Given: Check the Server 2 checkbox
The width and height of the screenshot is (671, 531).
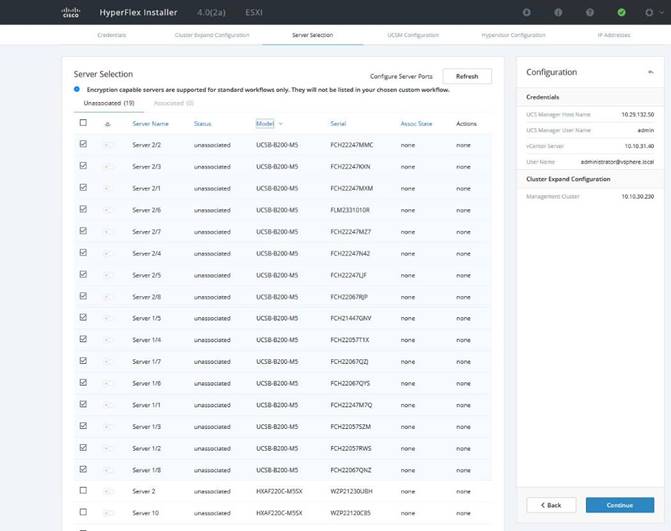Looking at the screenshot, I should click(x=83, y=490).
